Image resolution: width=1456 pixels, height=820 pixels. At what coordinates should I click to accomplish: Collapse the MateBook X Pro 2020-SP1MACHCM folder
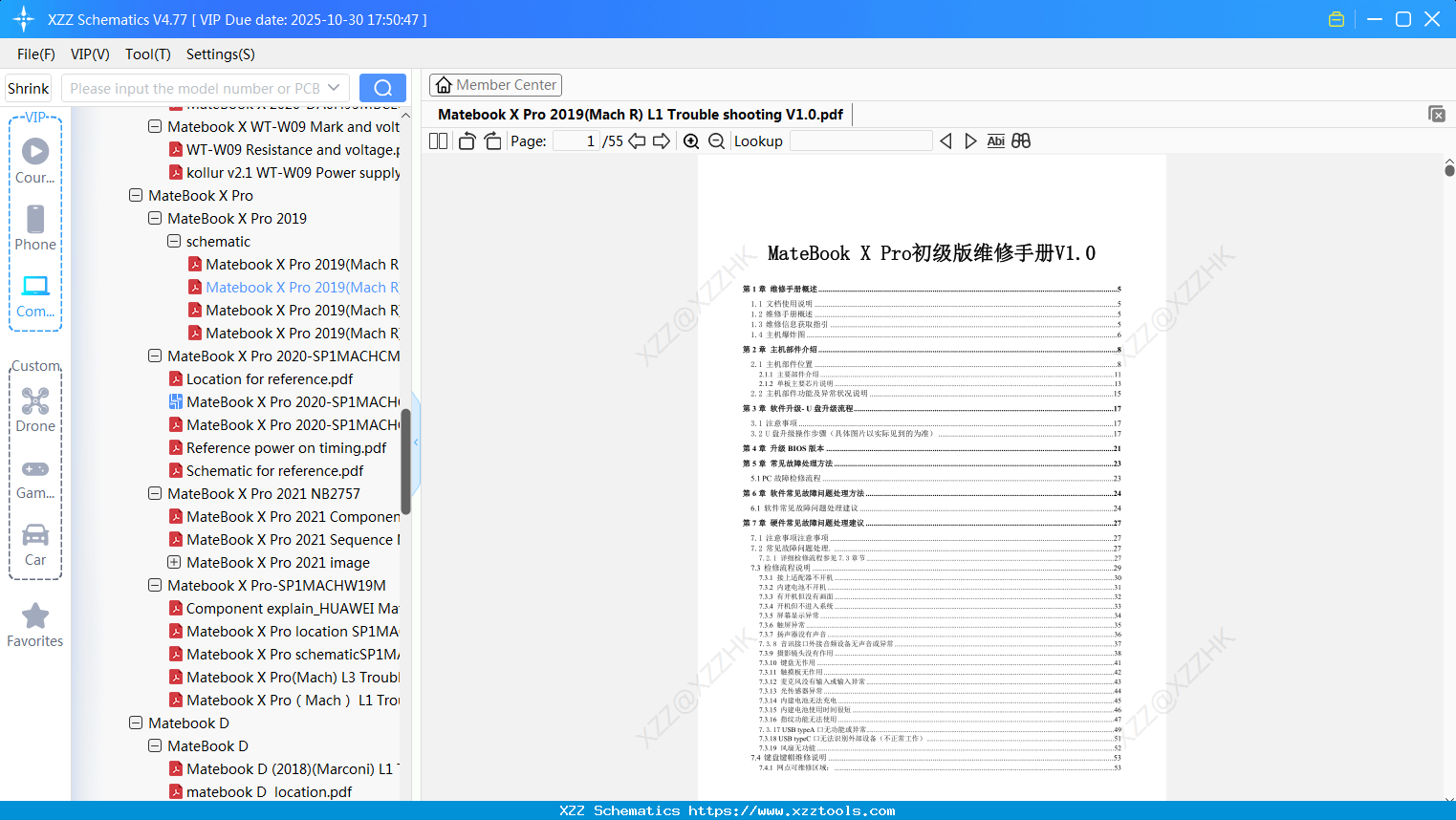click(155, 356)
